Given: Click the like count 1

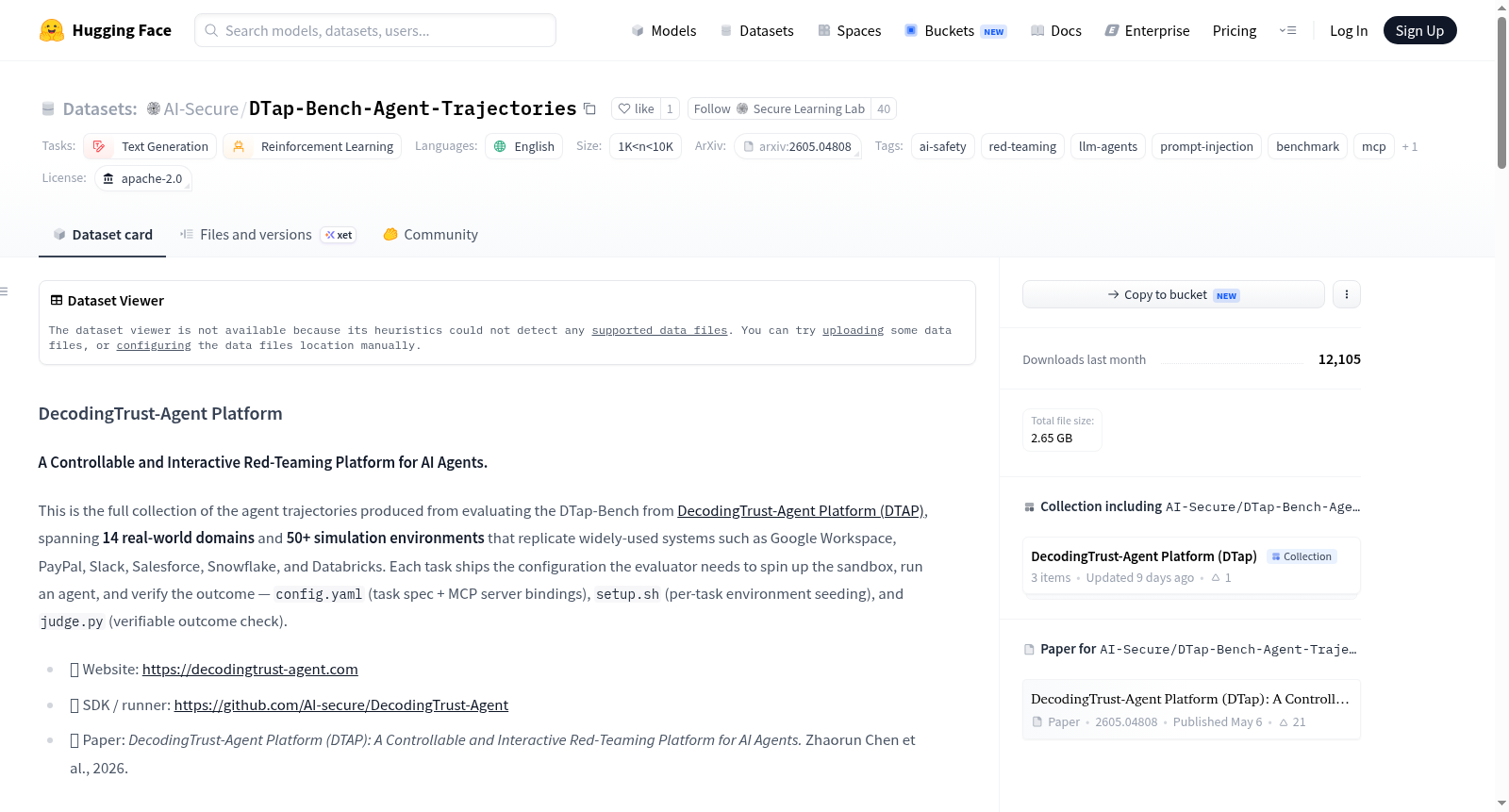Looking at the screenshot, I should click(x=670, y=108).
